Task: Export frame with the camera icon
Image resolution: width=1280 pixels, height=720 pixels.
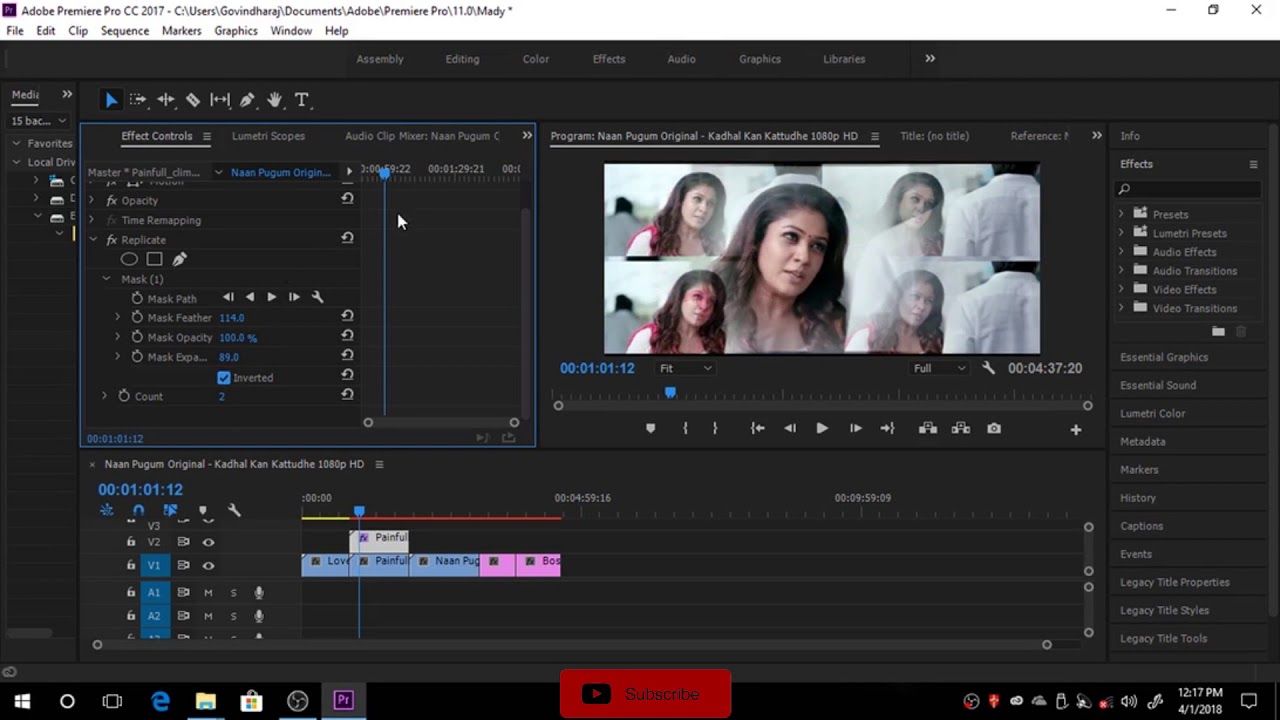Action: click(x=994, y=428)
